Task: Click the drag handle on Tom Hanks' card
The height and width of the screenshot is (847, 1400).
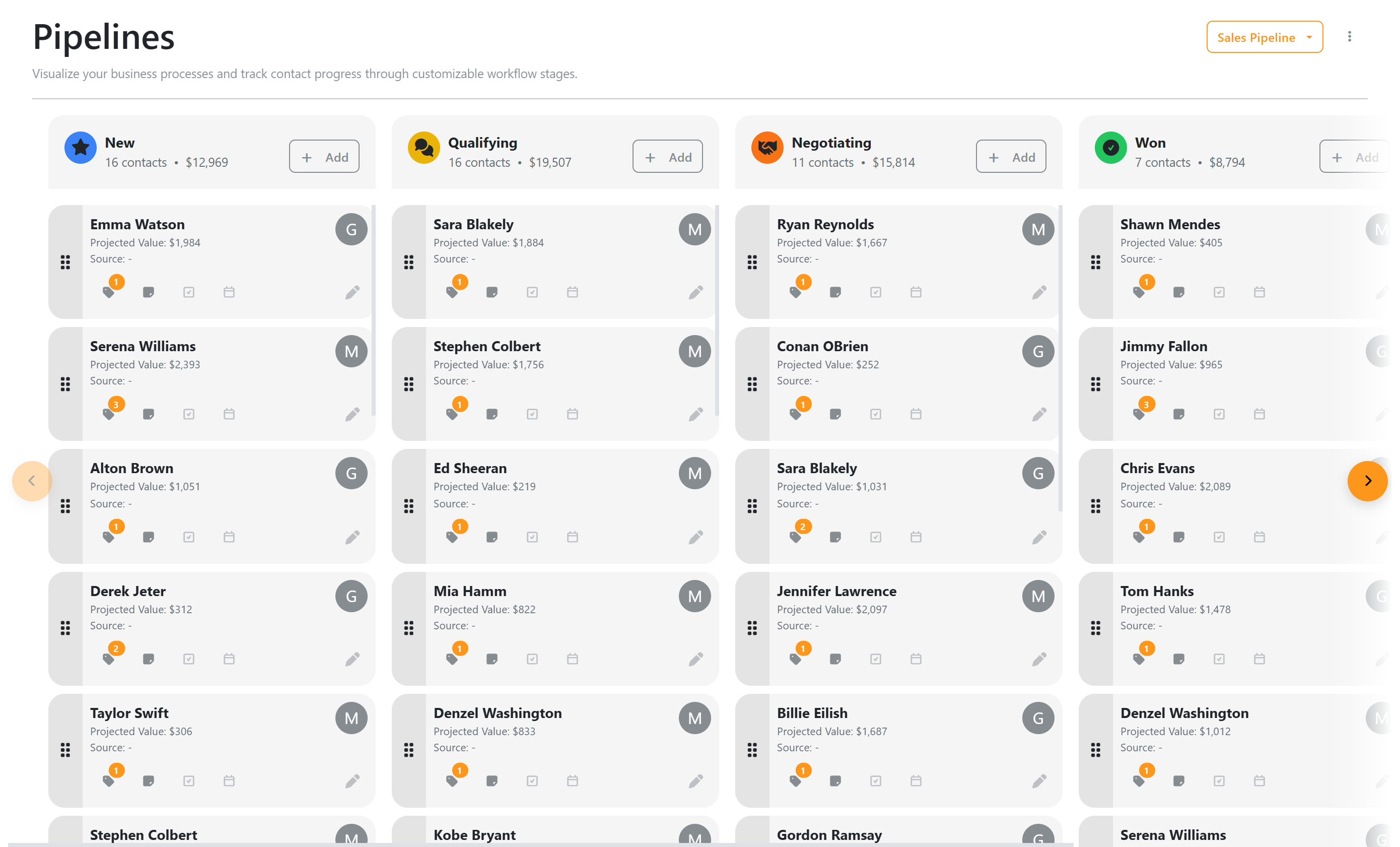Action: point(1095,628)
